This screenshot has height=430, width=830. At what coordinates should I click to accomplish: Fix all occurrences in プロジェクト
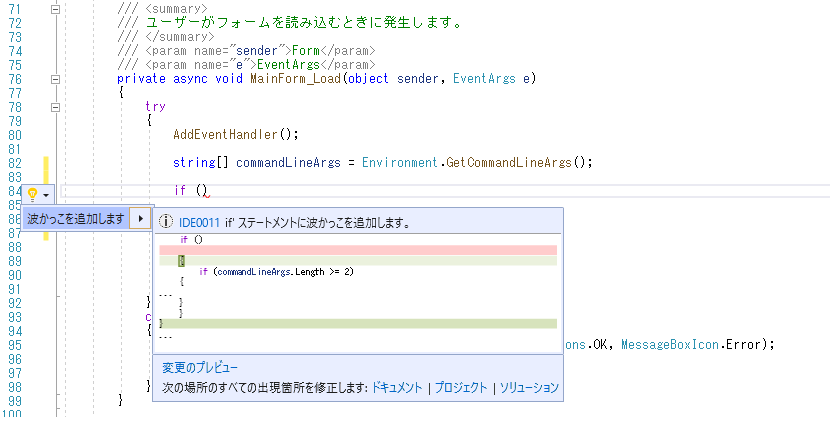coord(461,388)
